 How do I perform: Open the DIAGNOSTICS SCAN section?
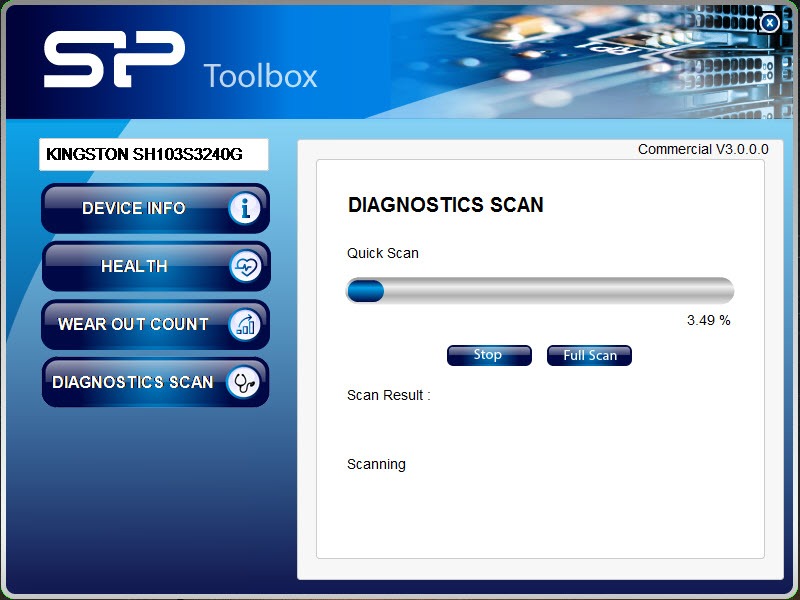click(x=155, y=382)
